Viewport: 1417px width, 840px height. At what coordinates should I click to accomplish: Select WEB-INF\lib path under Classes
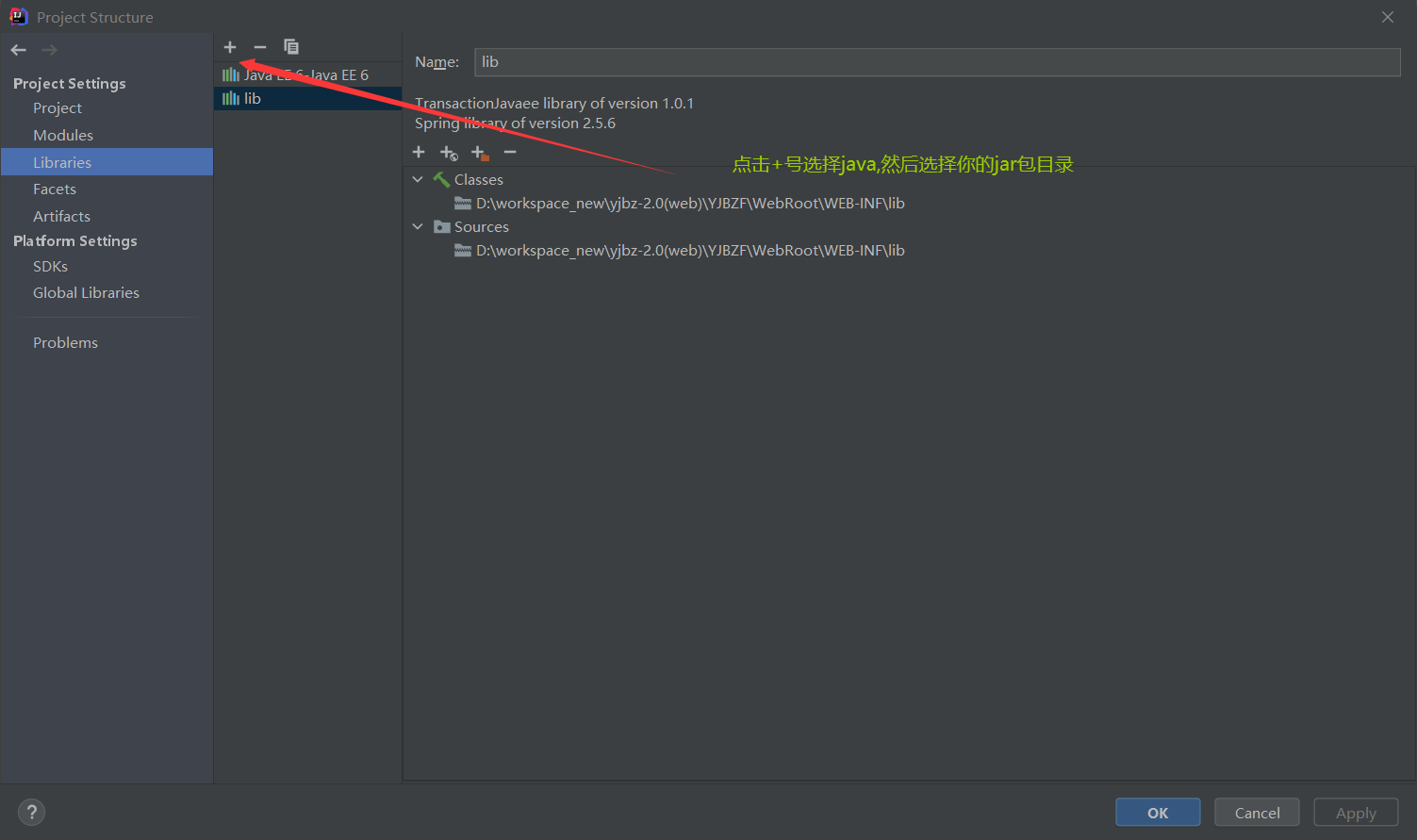pyautogui.click(x=690, y=203)
